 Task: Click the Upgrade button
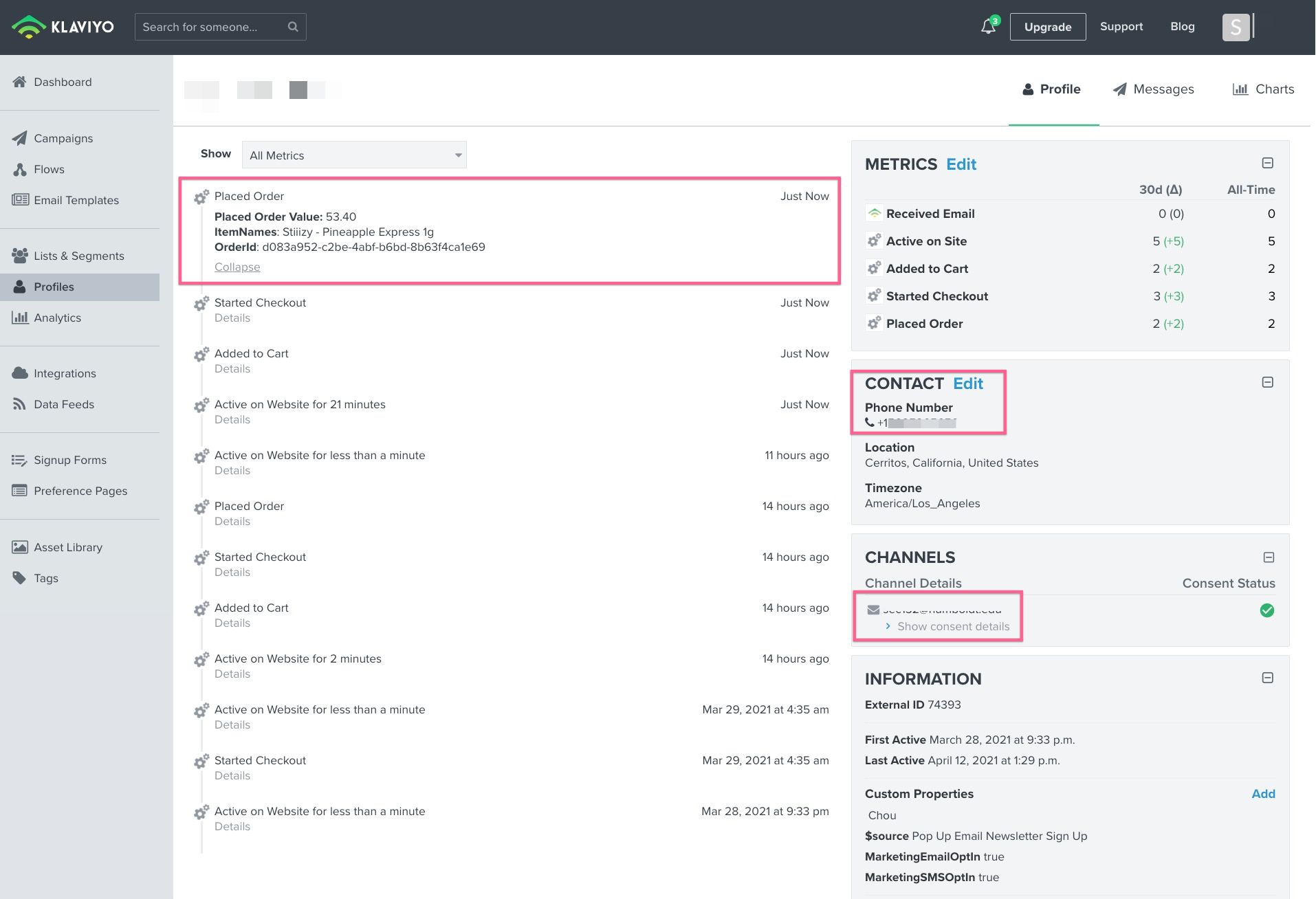[x=1047, y=27]
